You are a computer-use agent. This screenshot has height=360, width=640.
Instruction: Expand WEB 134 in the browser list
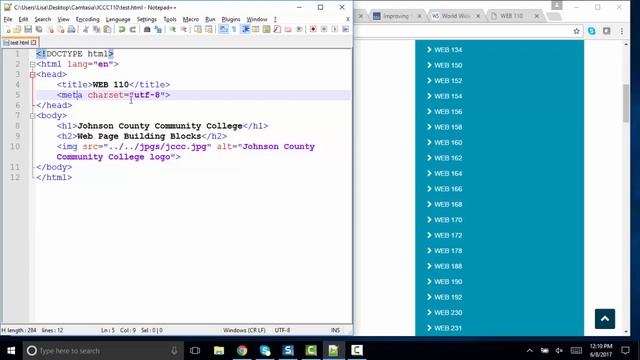(x=444, y=50)
